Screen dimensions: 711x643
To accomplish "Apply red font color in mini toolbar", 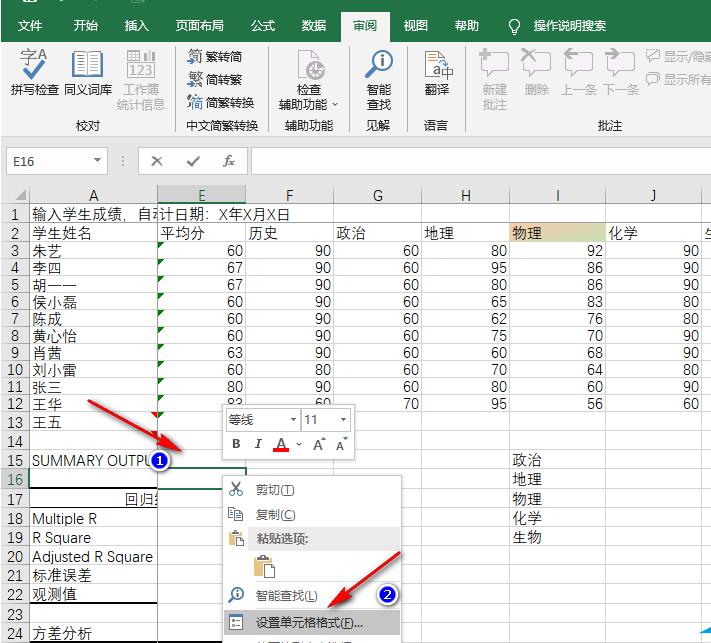I will pyautogui.click(x=281, y=444).
